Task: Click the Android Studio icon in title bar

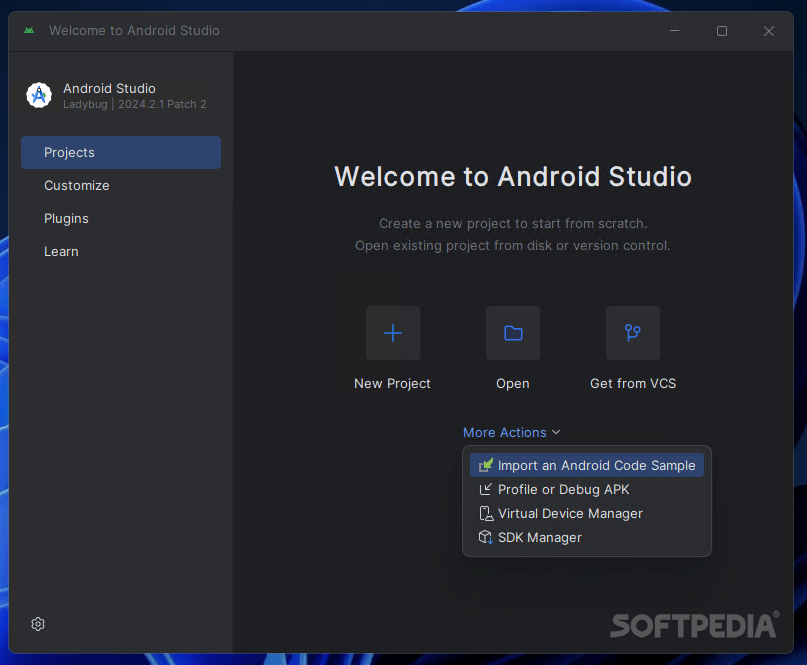Action: 29,30
